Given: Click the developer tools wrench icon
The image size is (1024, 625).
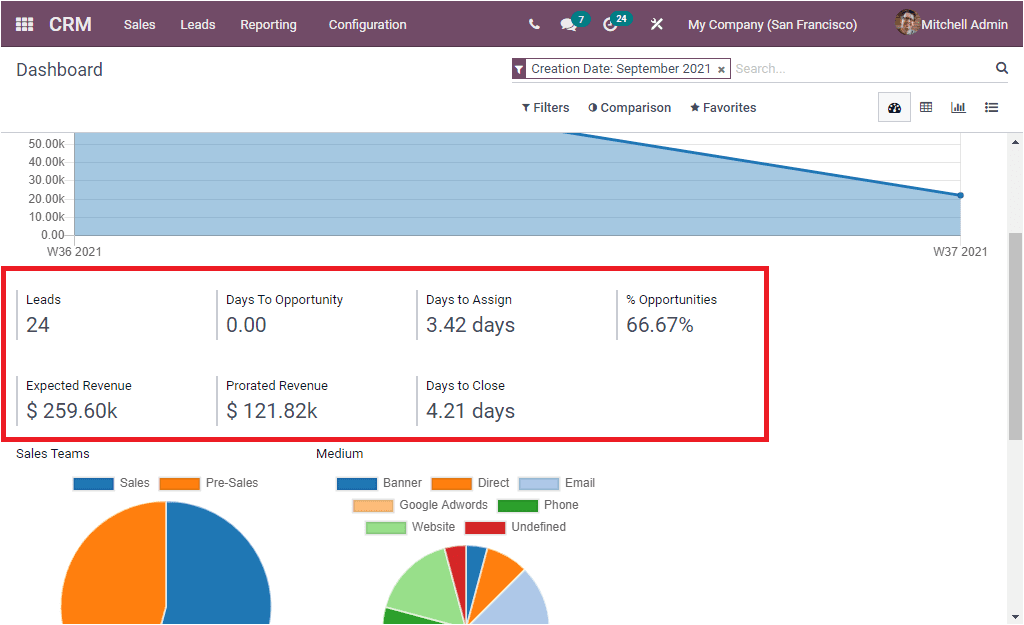Looking at the screenshot, I should coord(656,23).
